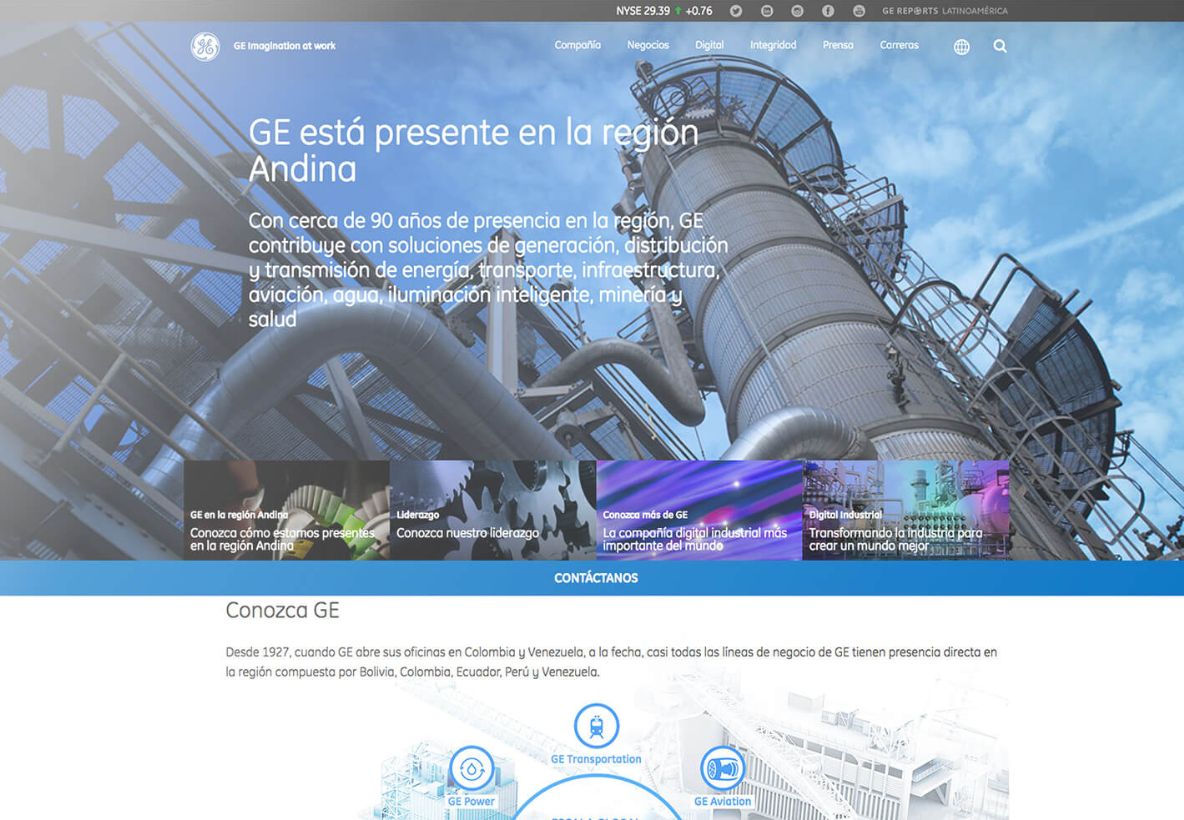Go to the Digital menu item
The height and width of the screenshot is (820, 1184).
(709, 45)
